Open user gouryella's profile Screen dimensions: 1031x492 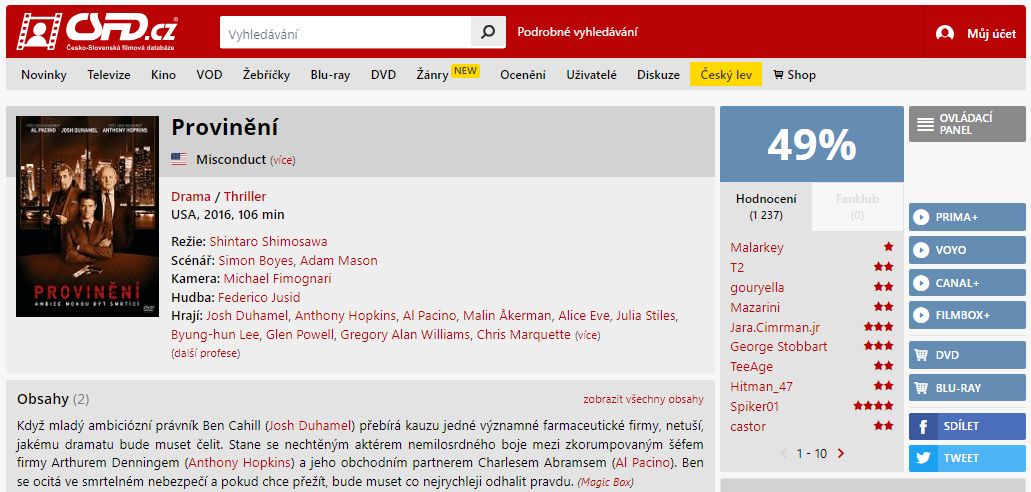tap(757, 287)
